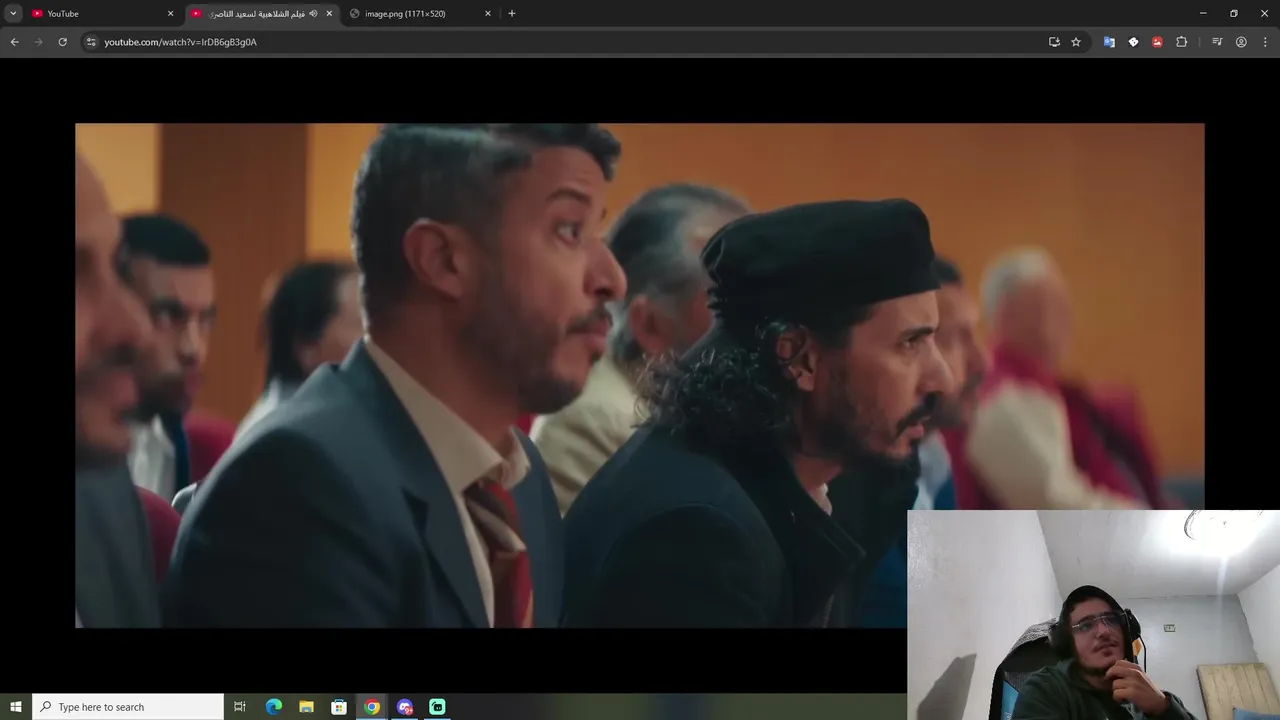
Task: Open the media controls music icon
Action: [1217, 42]
